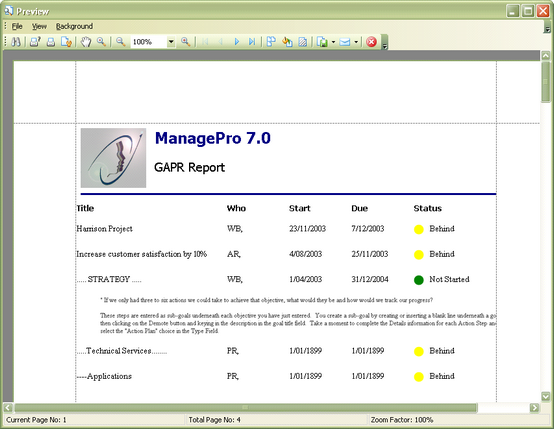Open the File menu
The height and width of the screenshot is (429, 554).
point(17,26)
